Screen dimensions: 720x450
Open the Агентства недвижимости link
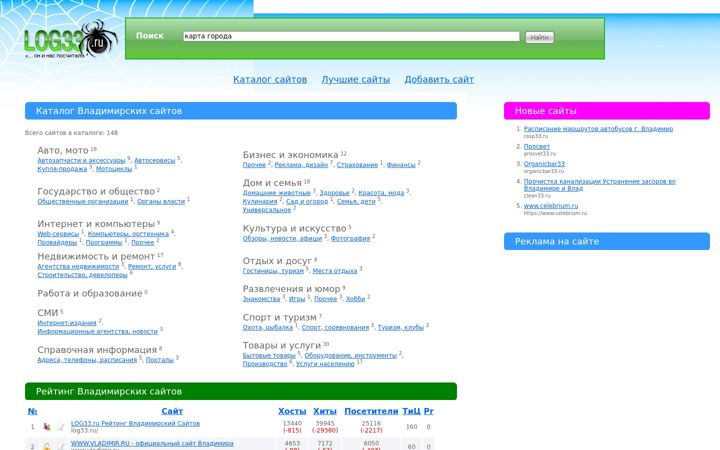[x=78, y=266]
